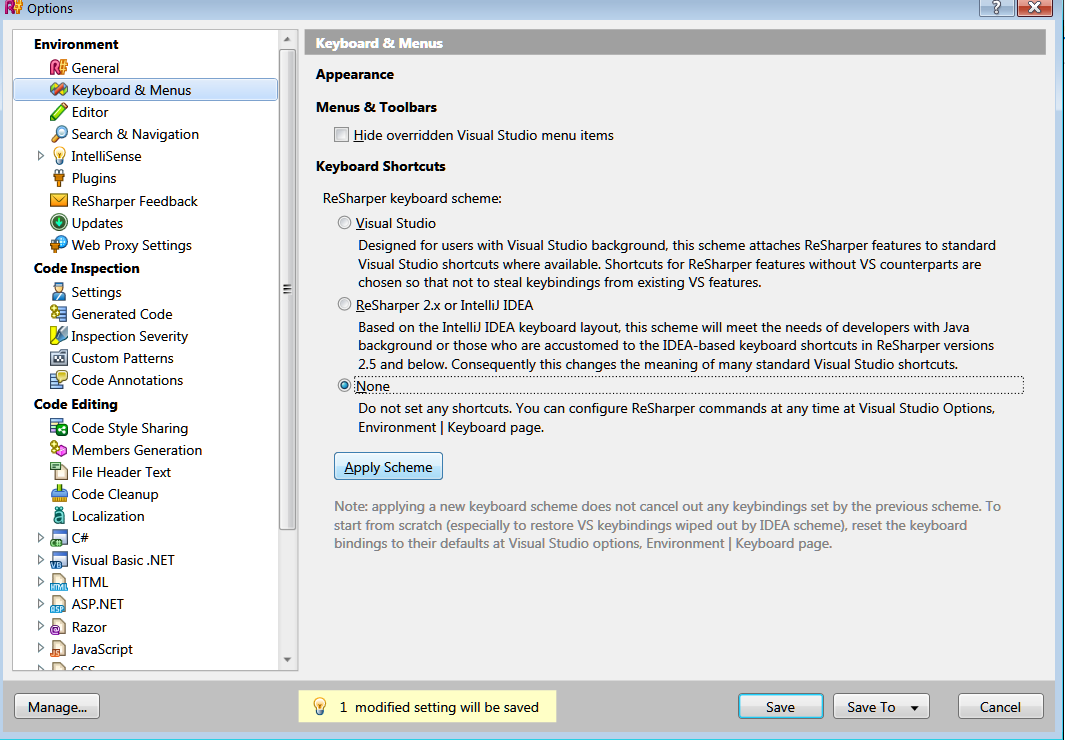This screenshot has width=1065, height=740.
Task: Expand the C# tree node
Action: tap(40, 538)
